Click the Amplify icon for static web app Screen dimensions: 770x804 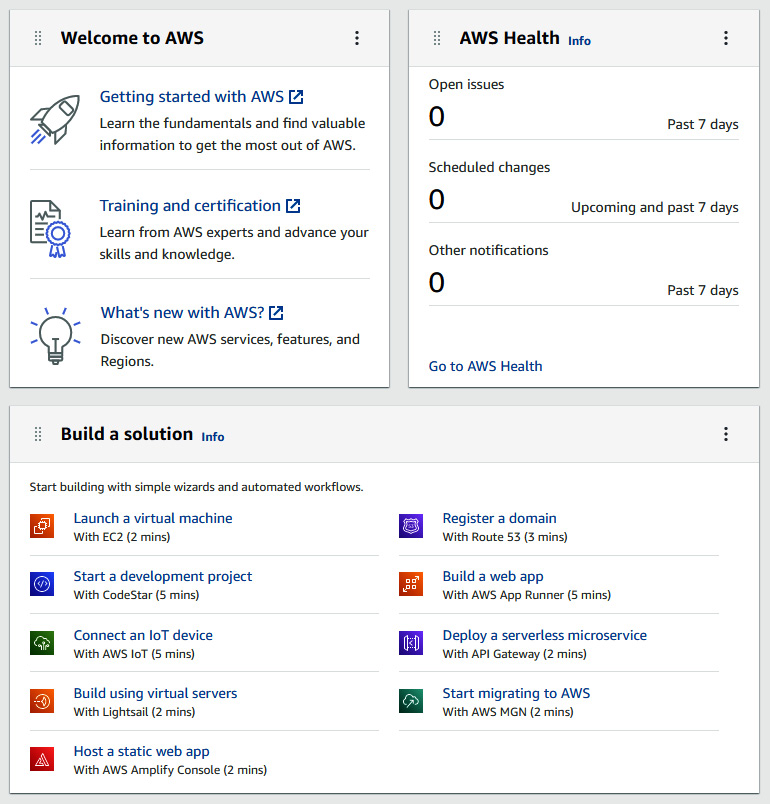42,759
